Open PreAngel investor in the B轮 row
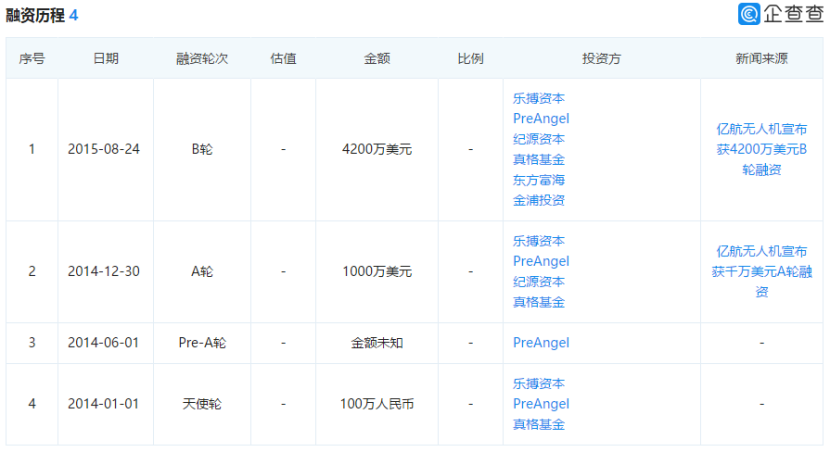The image size is (830, 453). point(541,119)
